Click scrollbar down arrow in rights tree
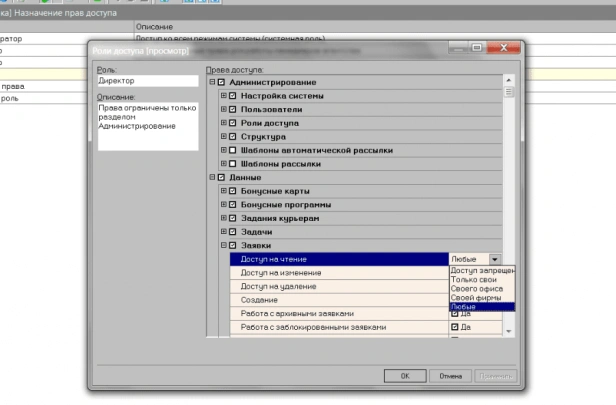 [509, 332]
